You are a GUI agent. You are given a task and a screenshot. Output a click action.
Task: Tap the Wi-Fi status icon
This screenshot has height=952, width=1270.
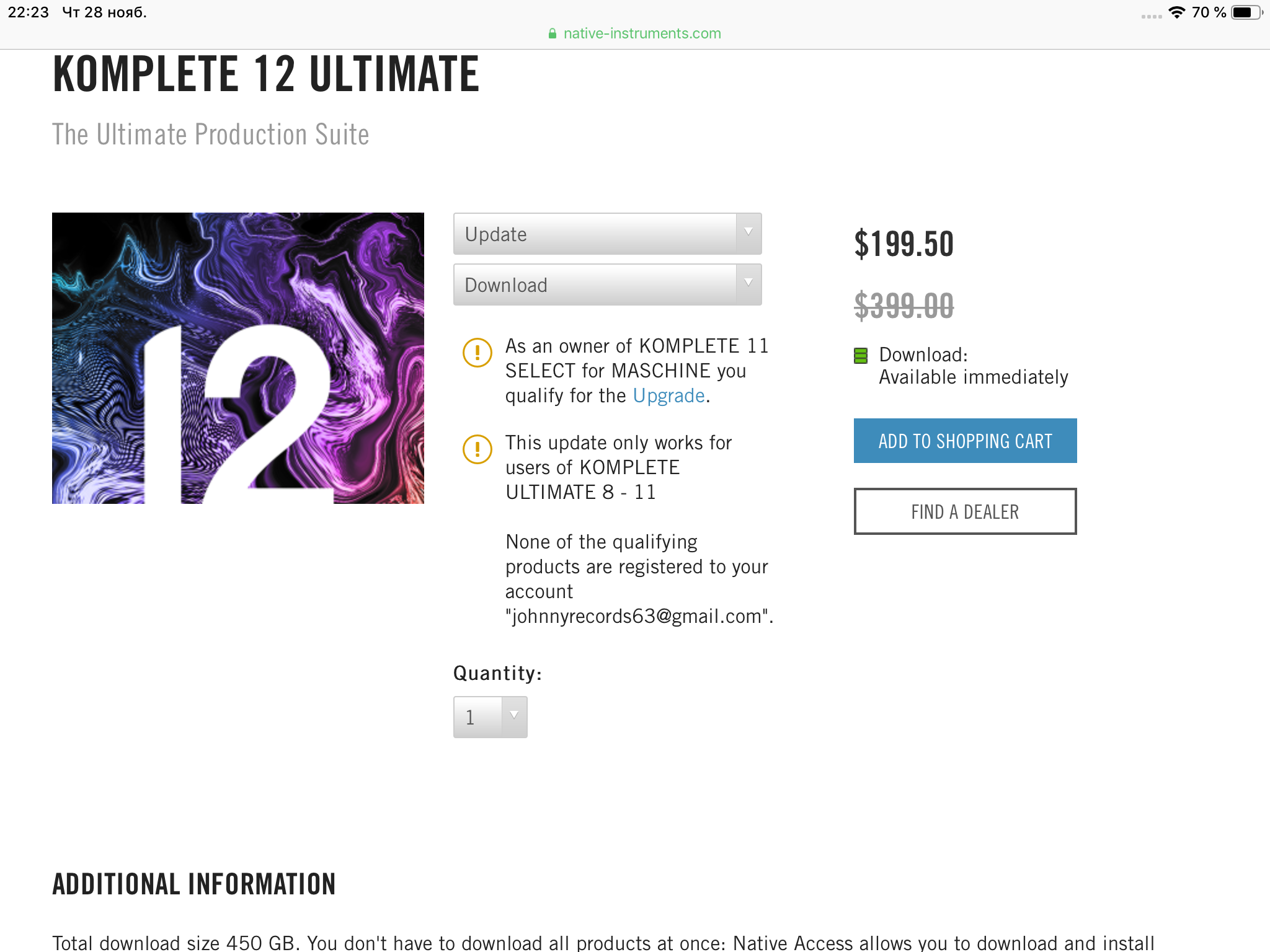[1176, 12]
